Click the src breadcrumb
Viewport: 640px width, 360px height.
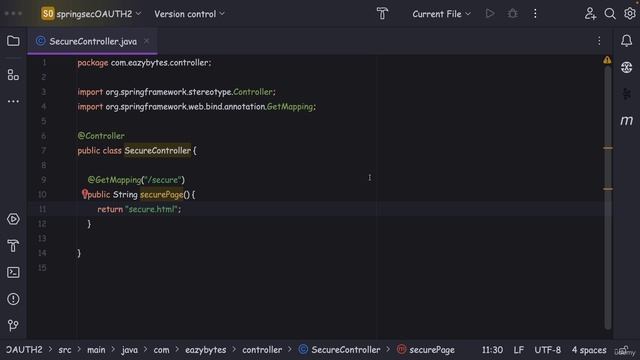tap(64, 350)
